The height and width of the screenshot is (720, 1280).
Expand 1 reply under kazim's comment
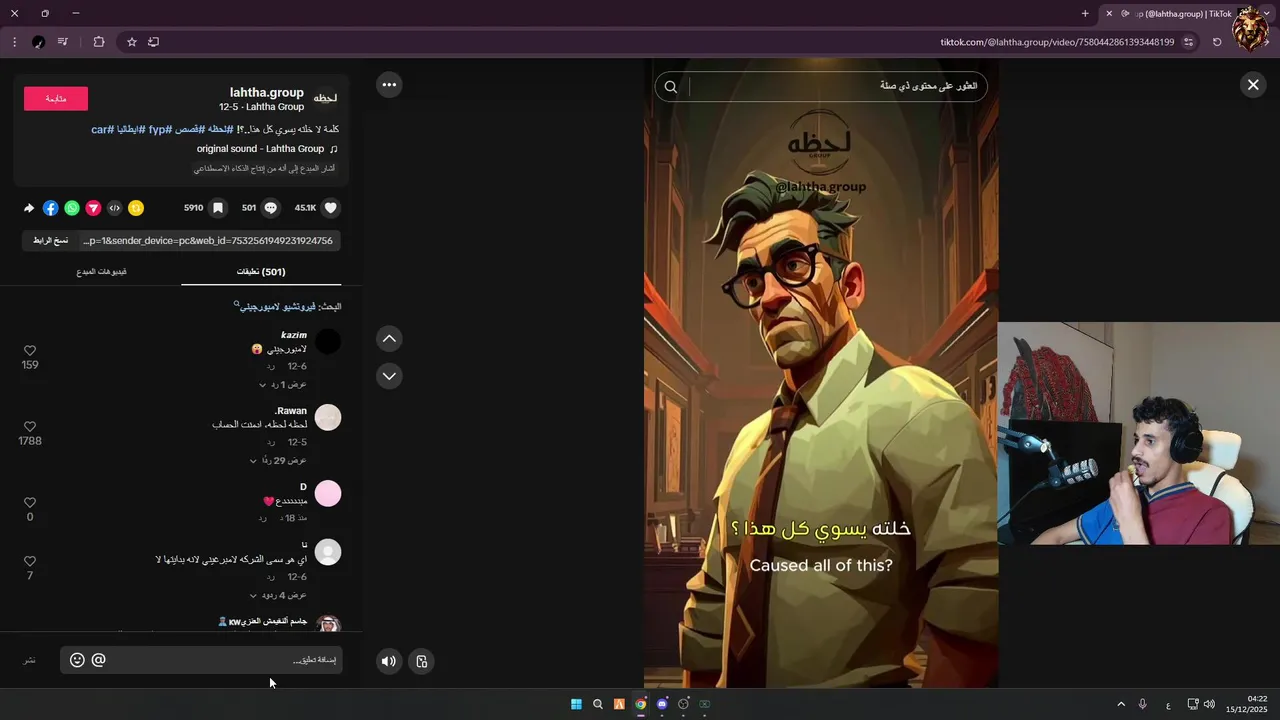[x=283, y=385]
